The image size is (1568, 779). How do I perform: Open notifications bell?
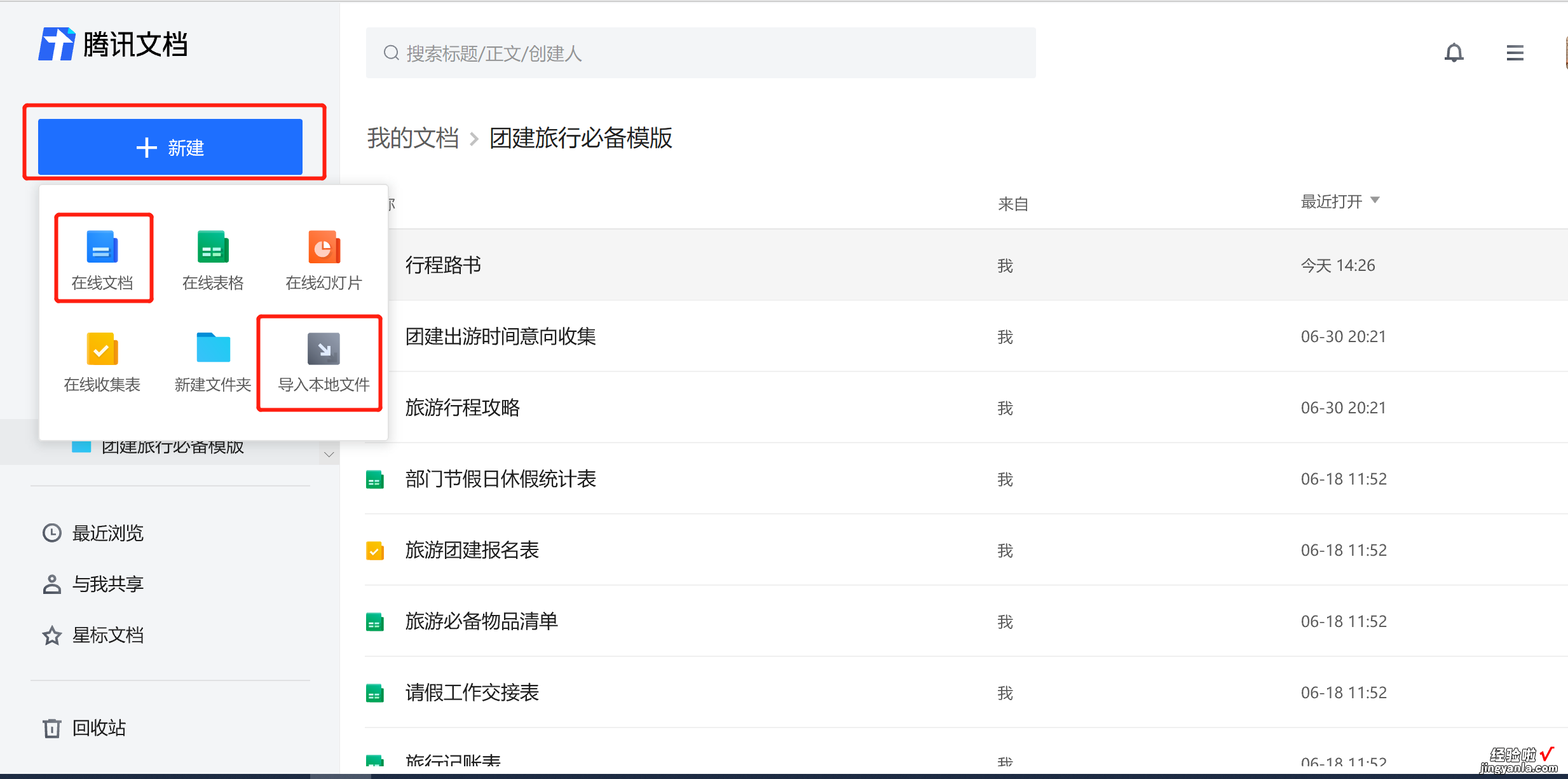pos(1454,53)
